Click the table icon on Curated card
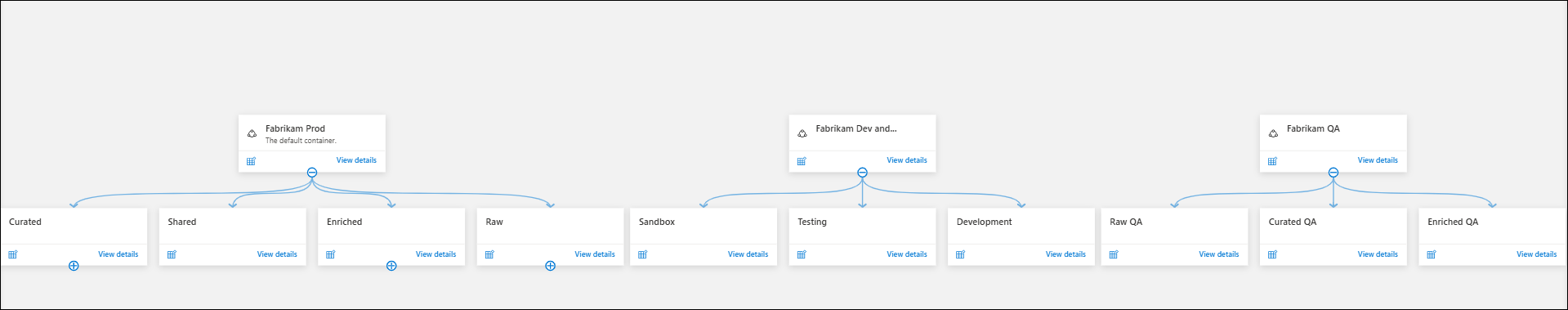This screenshot has width=1568, height=310. point(13,254)
